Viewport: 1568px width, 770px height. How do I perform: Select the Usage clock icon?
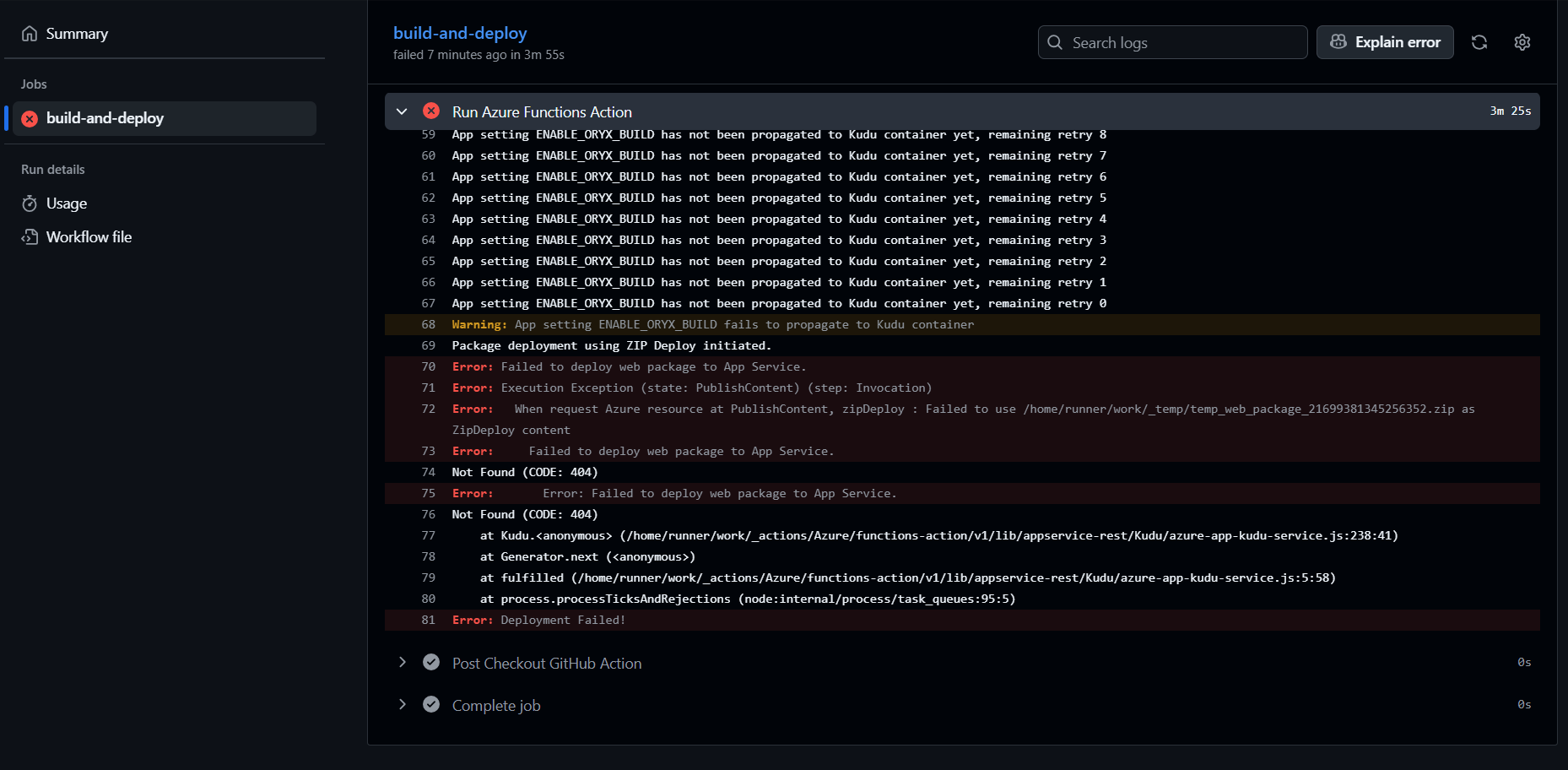[x=30, y=203]
